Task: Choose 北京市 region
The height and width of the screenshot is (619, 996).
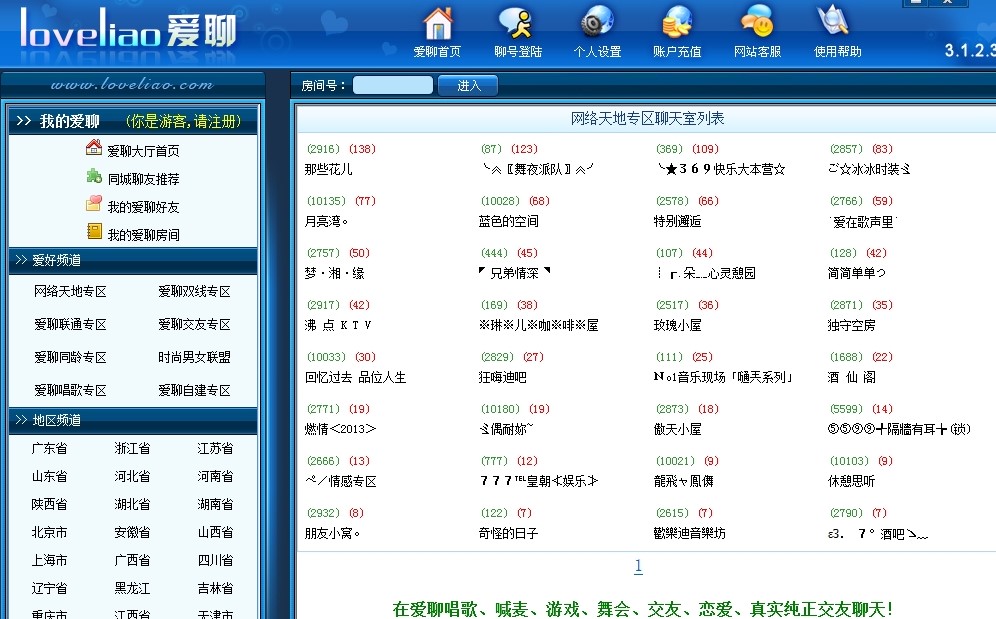Action: pyautogui.click(x=50, y=533)
